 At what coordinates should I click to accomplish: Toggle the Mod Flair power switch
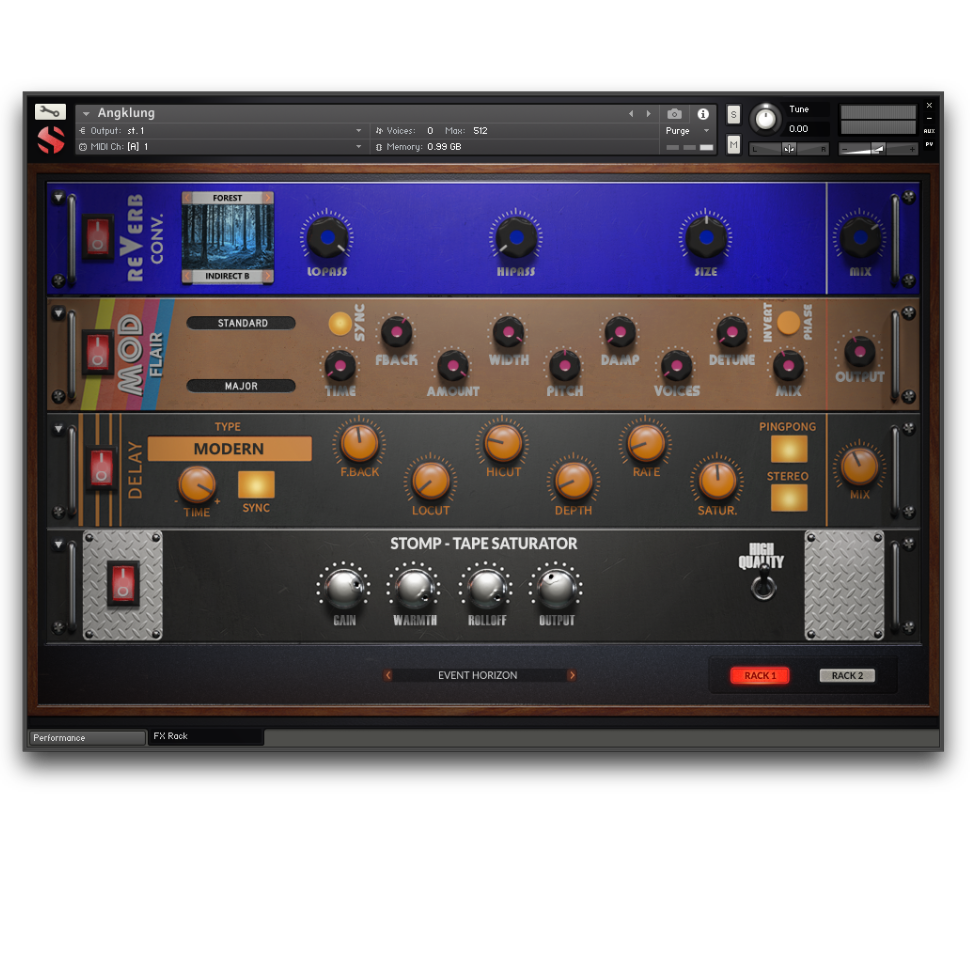click(x=98, y=352)
